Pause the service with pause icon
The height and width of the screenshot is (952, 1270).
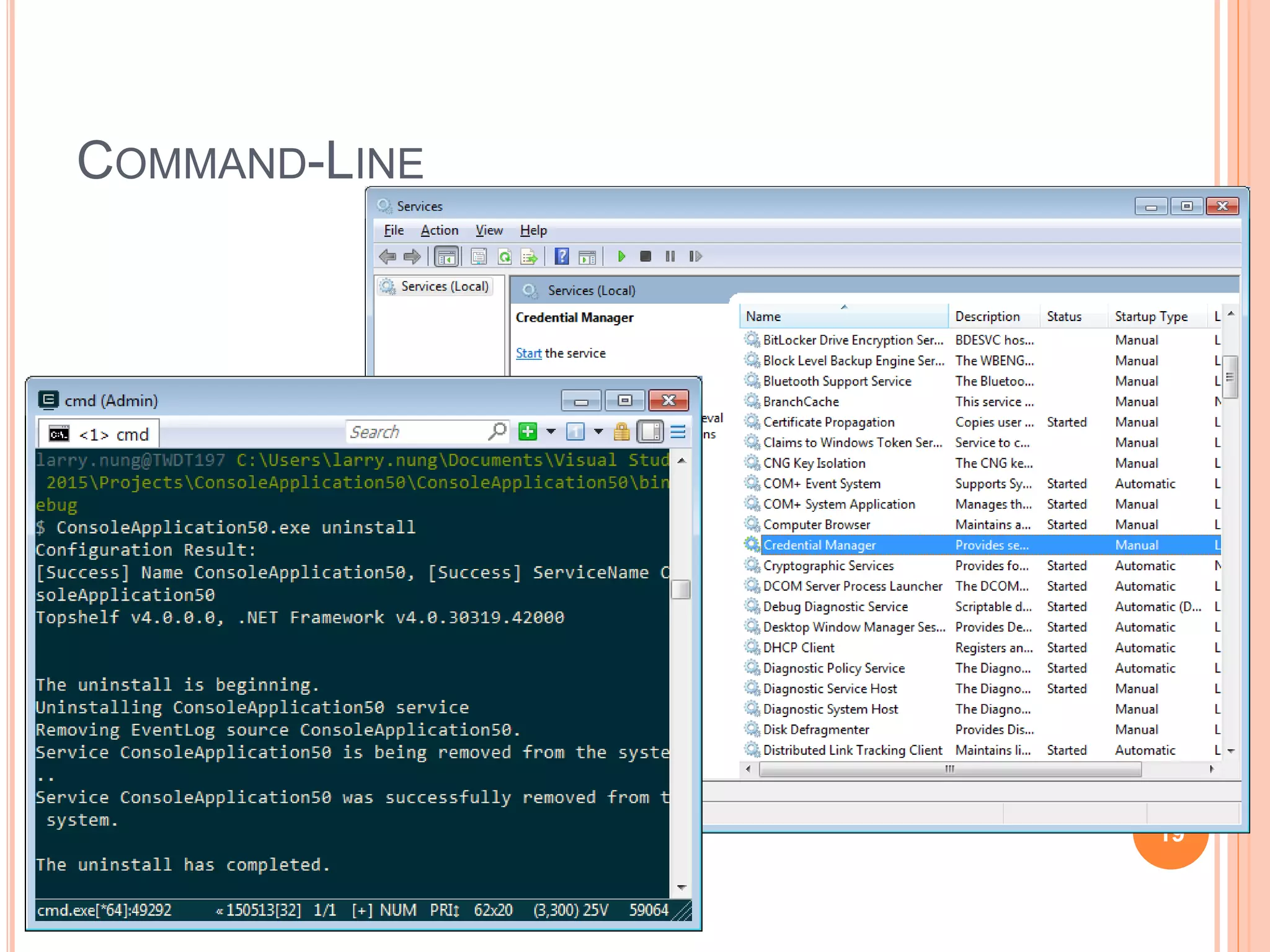[x=670, y=256]
